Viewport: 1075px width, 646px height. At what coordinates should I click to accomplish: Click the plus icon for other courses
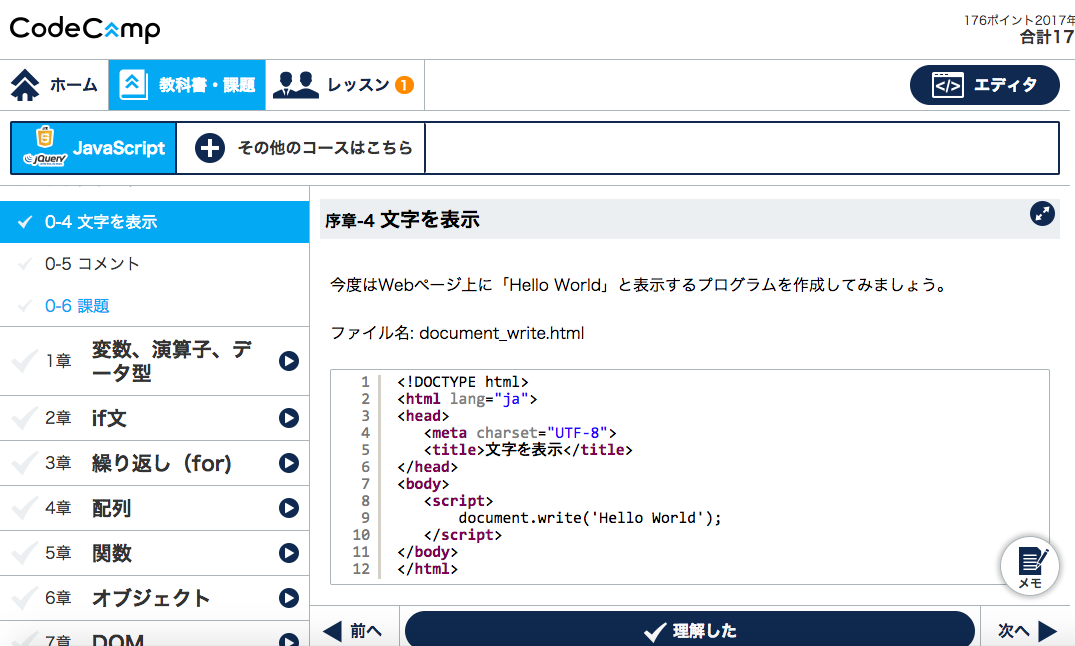coord(209,148)
